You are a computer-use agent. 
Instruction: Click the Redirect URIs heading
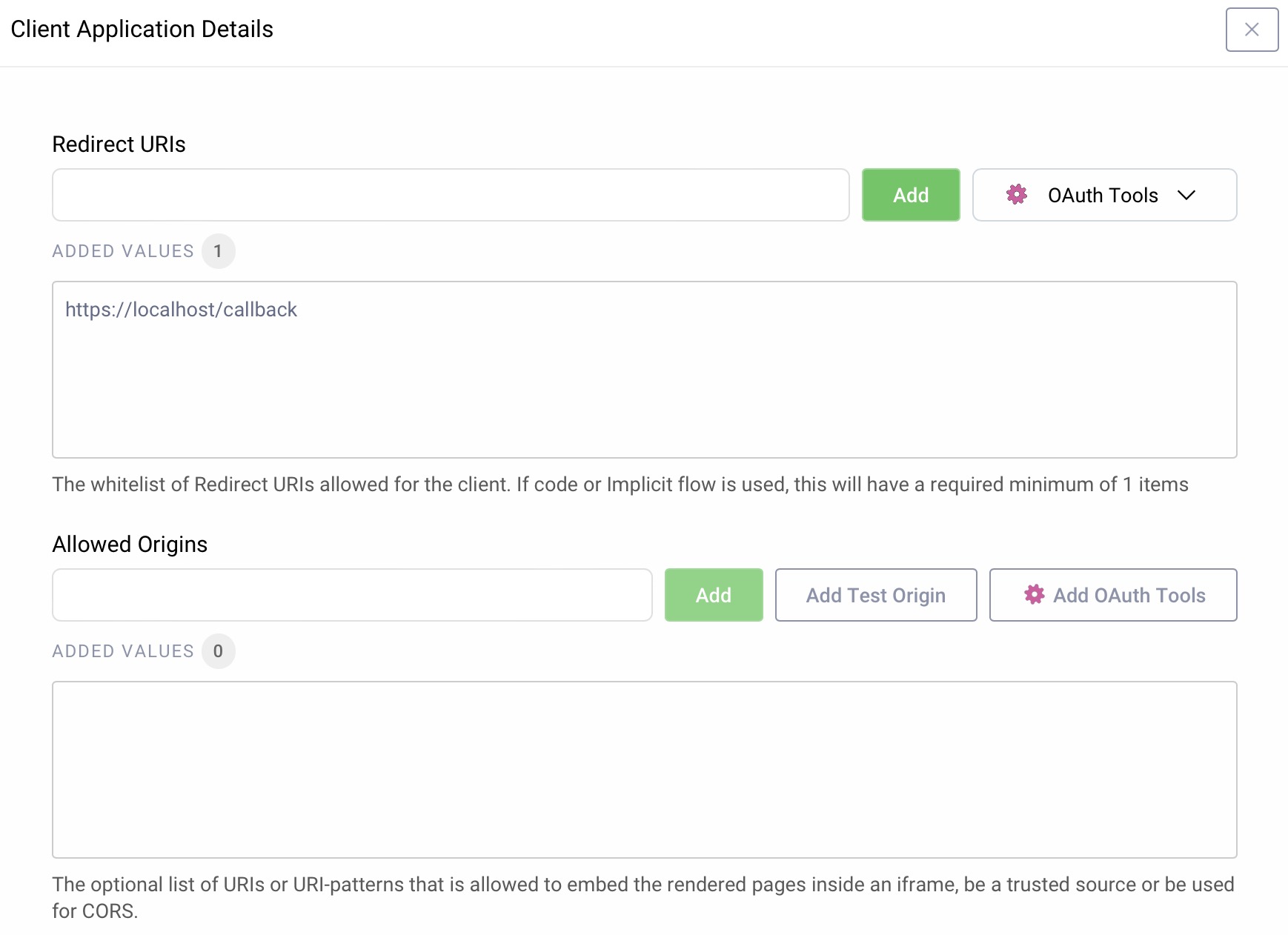[119, 144]
